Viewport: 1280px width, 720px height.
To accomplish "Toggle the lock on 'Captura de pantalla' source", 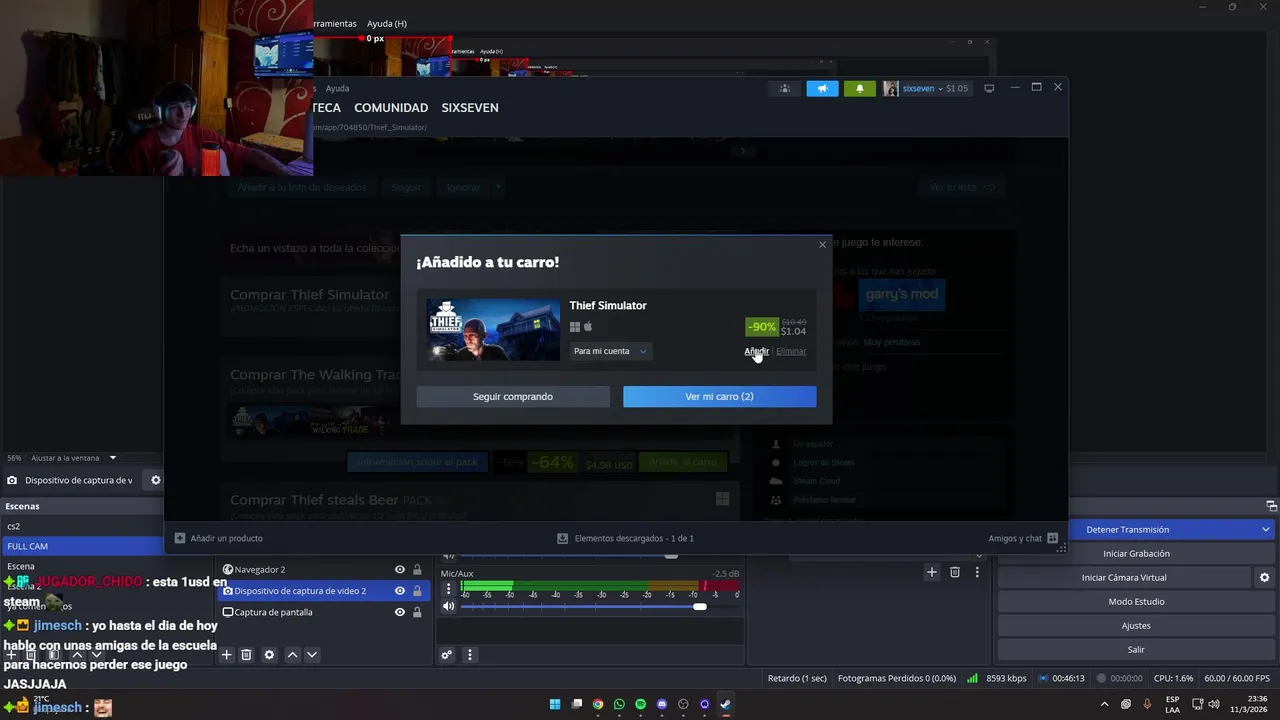I will 418,612.
